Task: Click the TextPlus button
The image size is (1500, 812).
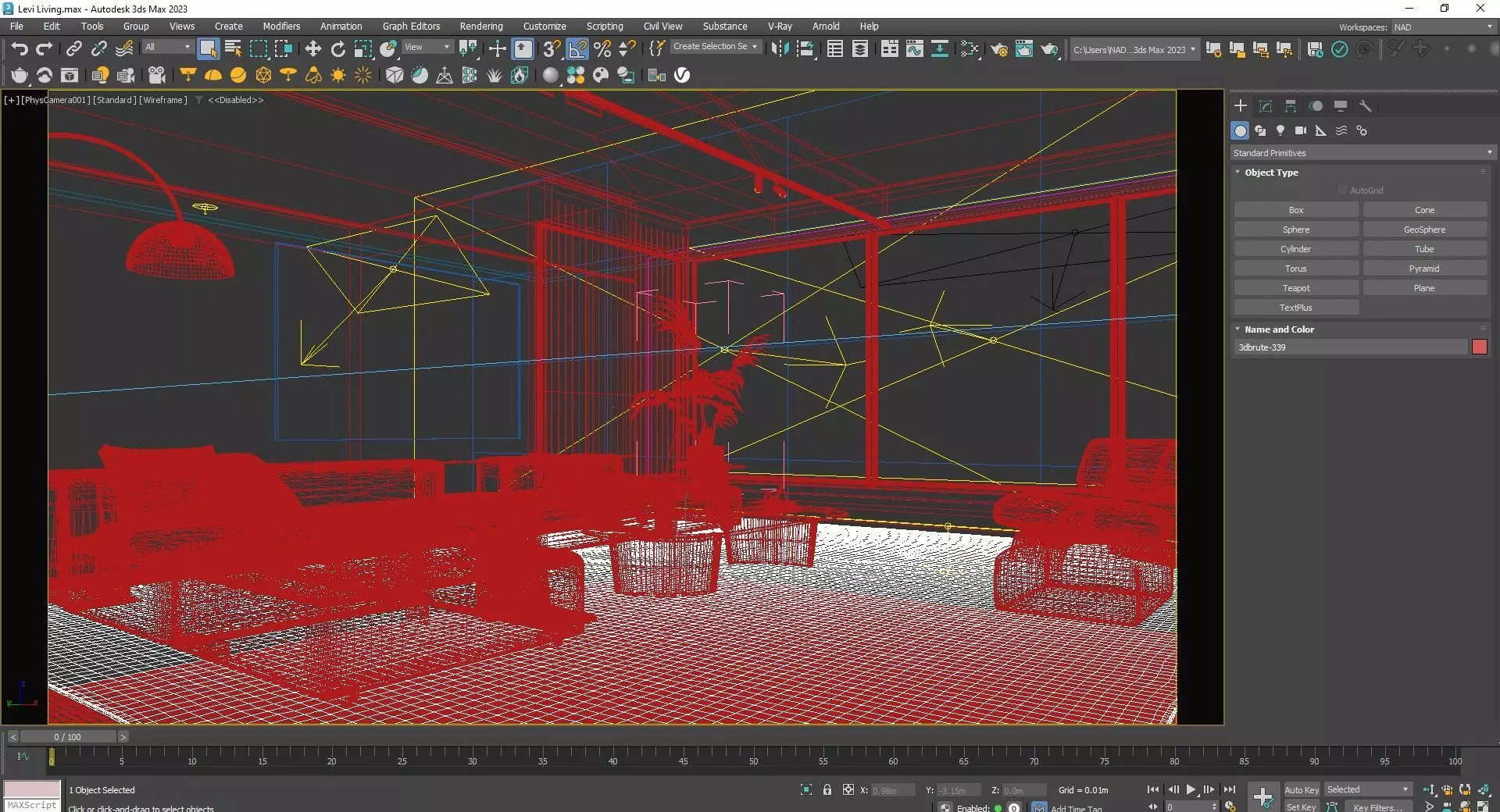Action: [x=1296, y=308]
